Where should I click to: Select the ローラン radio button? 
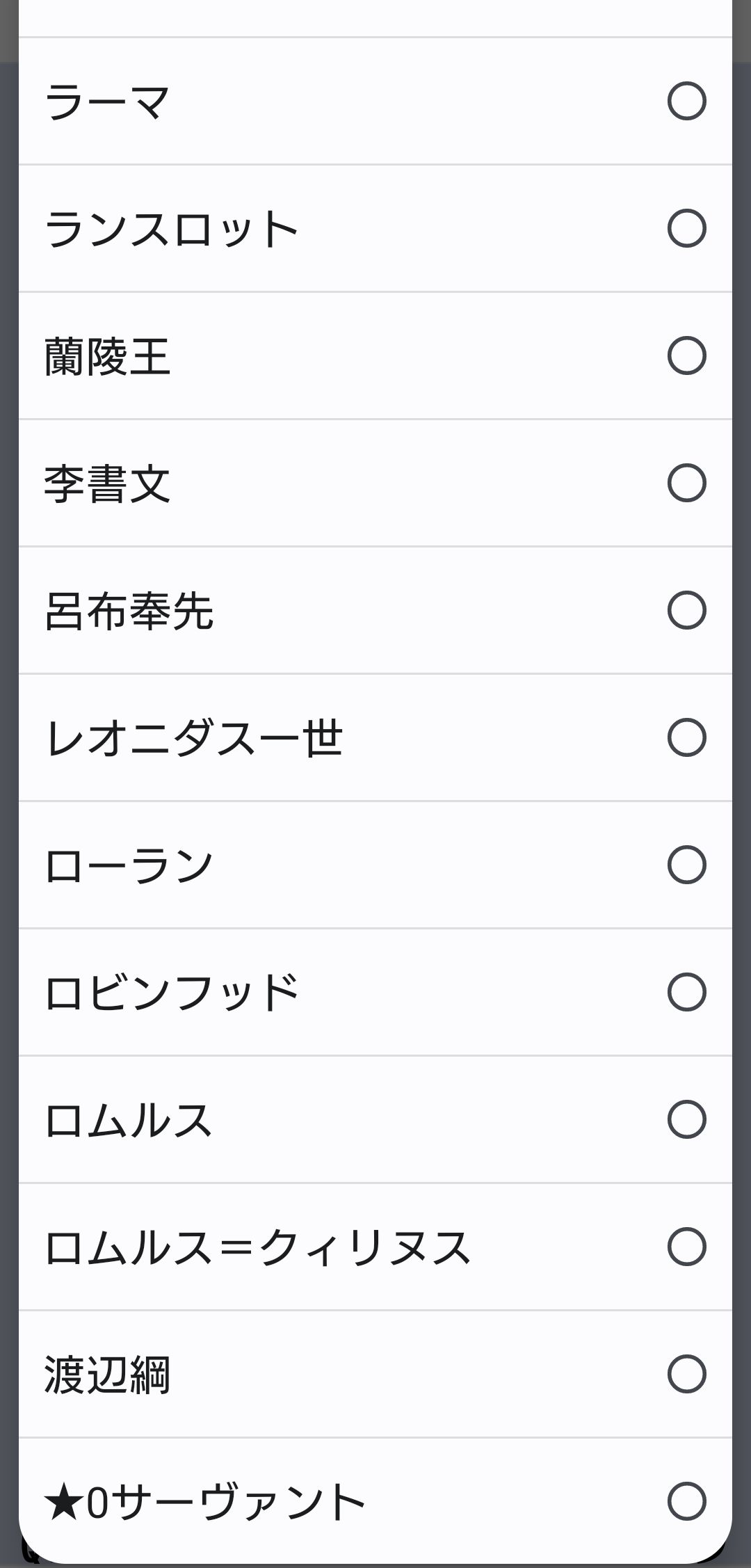click(686, 865)
